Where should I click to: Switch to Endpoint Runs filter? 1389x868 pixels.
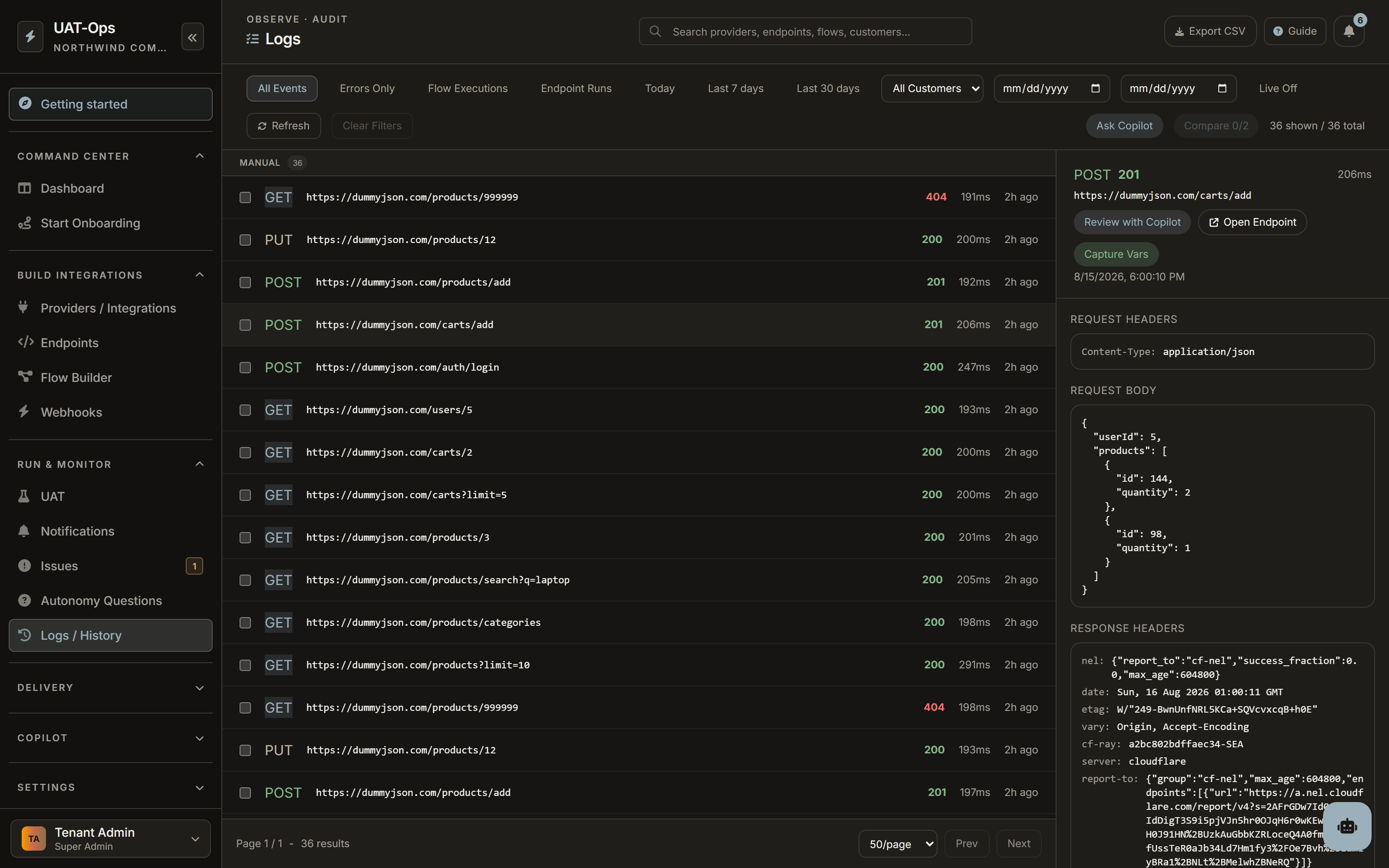click(576, 89)
